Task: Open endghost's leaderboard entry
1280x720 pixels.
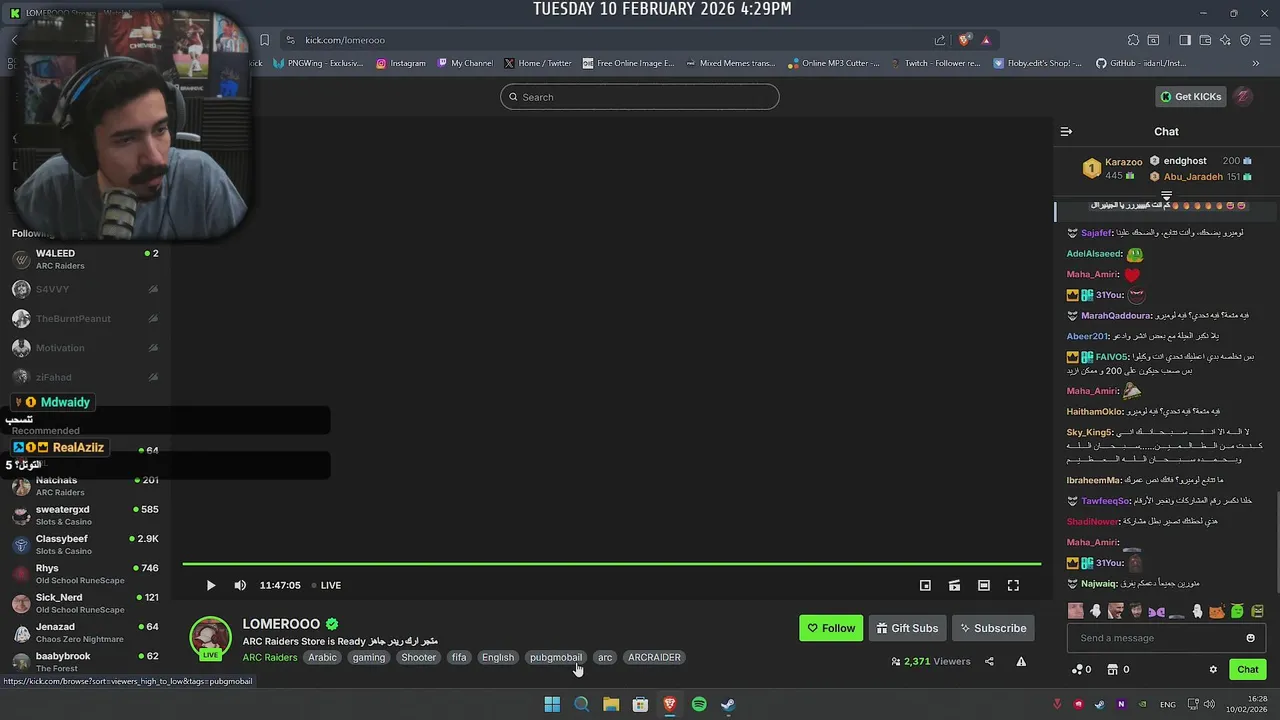Action: tap(1200, 160)
